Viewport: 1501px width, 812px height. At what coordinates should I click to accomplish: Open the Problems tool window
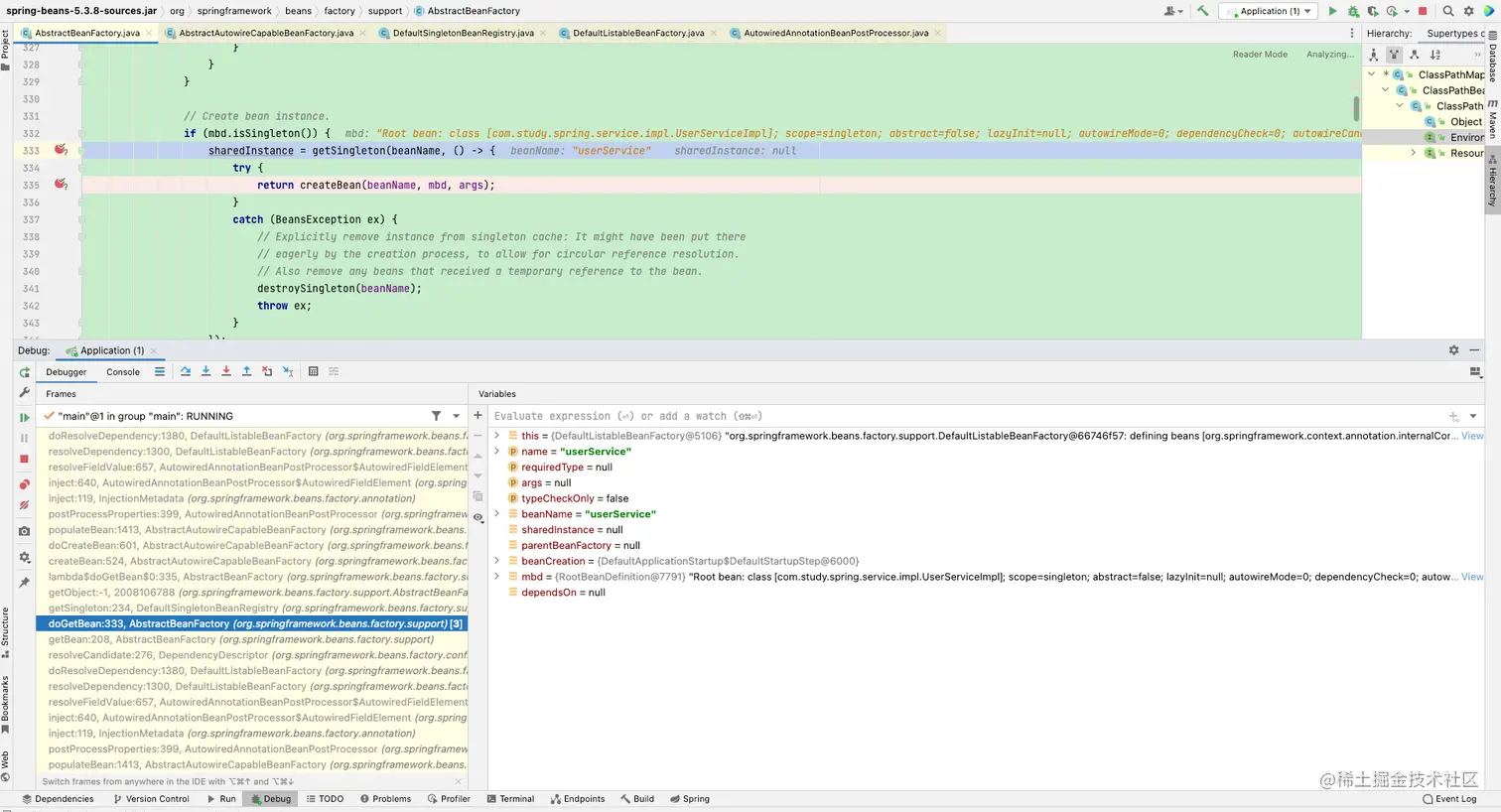[385, 799]
